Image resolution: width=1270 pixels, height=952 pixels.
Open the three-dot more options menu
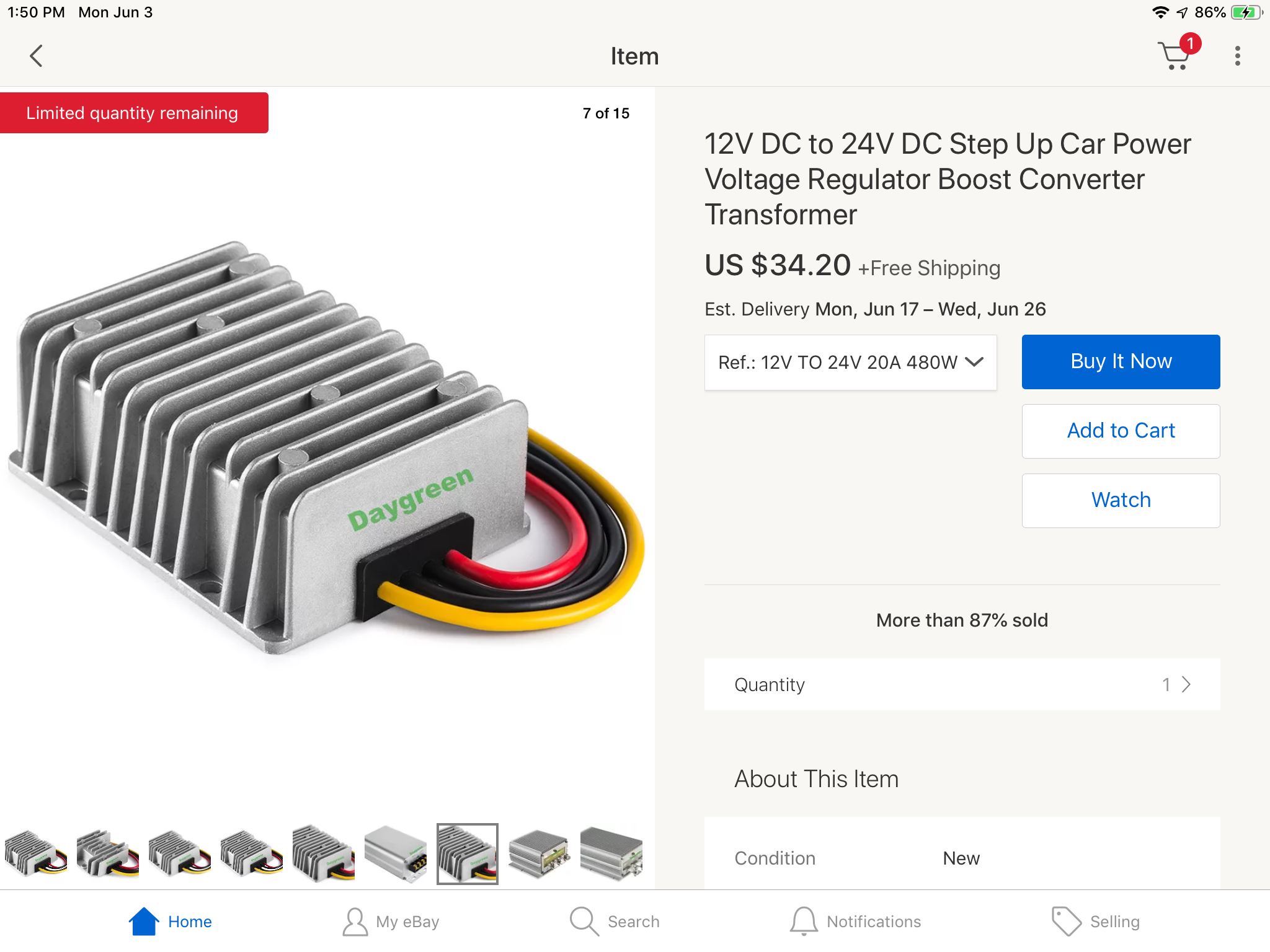click(1237, 56)
